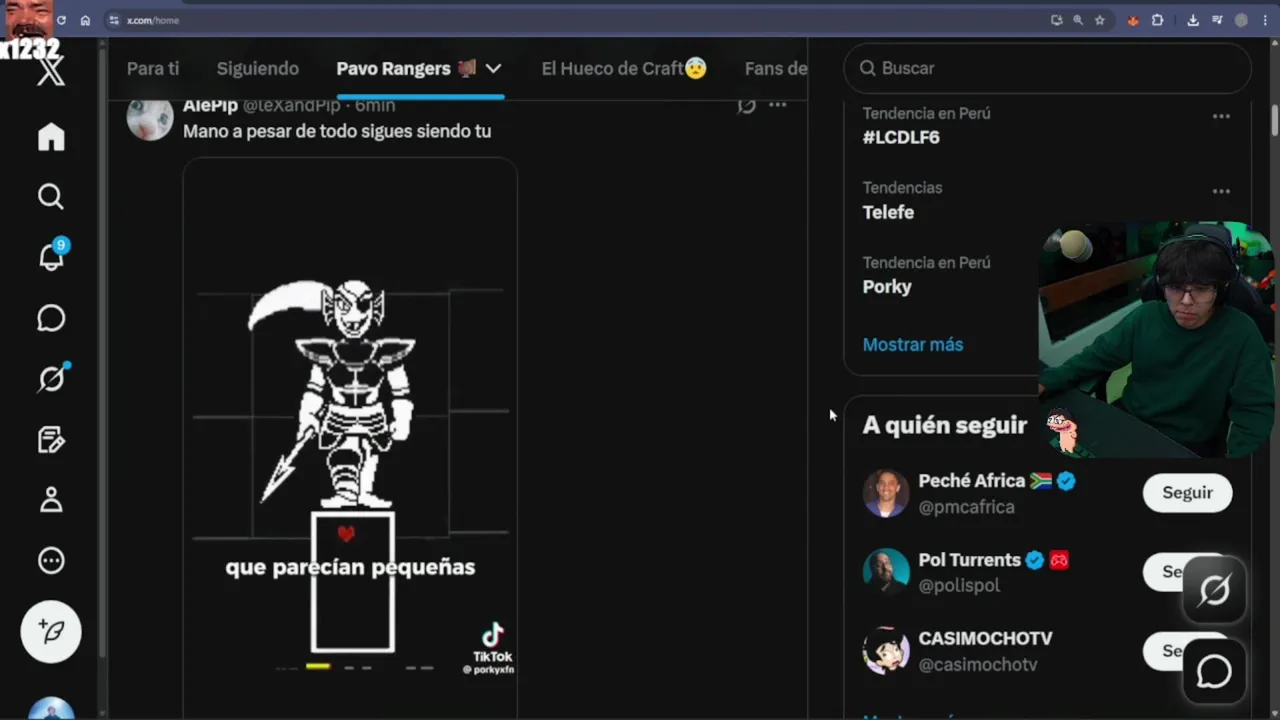Click the browser Home button

pos(85,20)
